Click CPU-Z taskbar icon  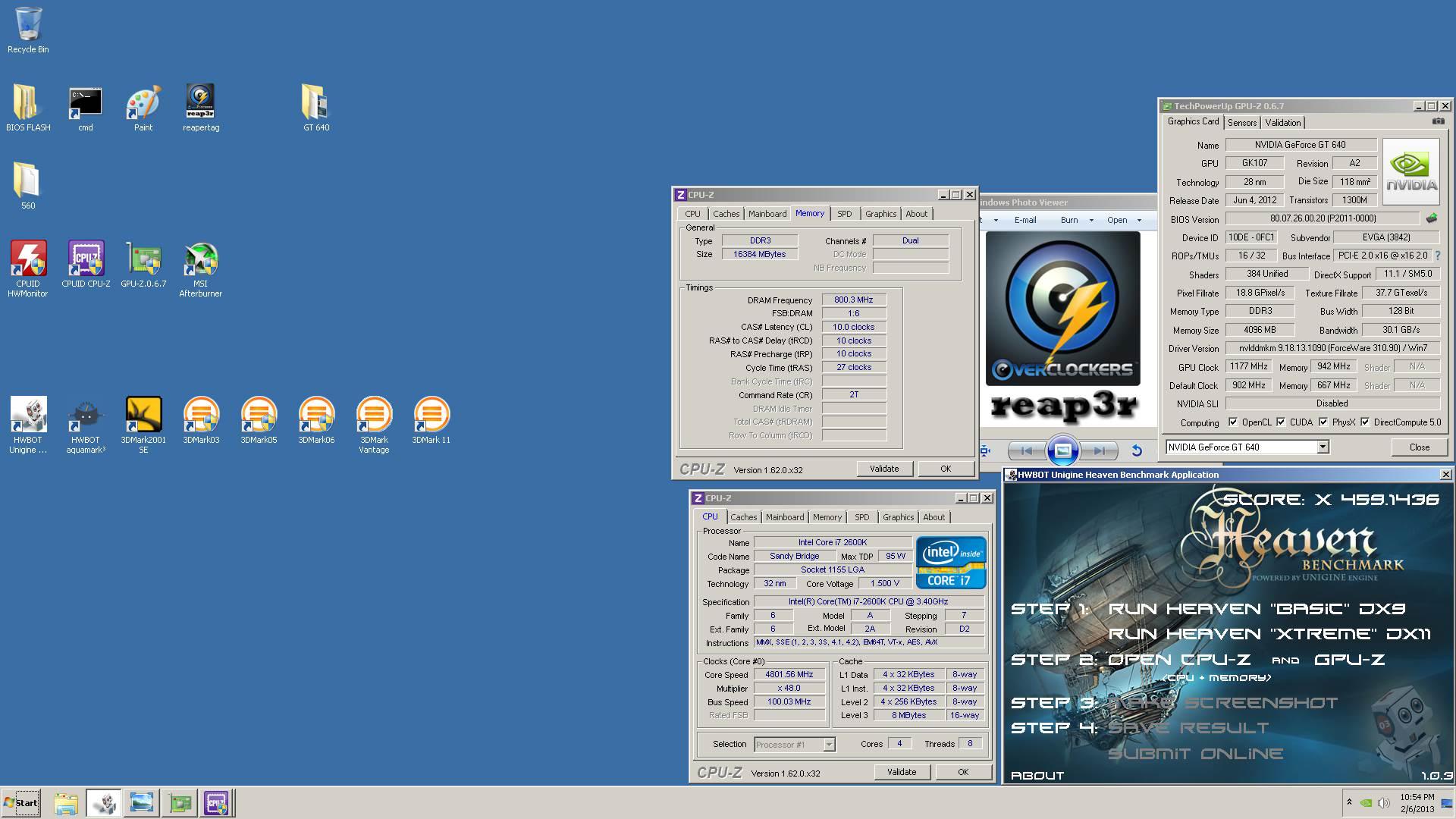tap(216, 803)
